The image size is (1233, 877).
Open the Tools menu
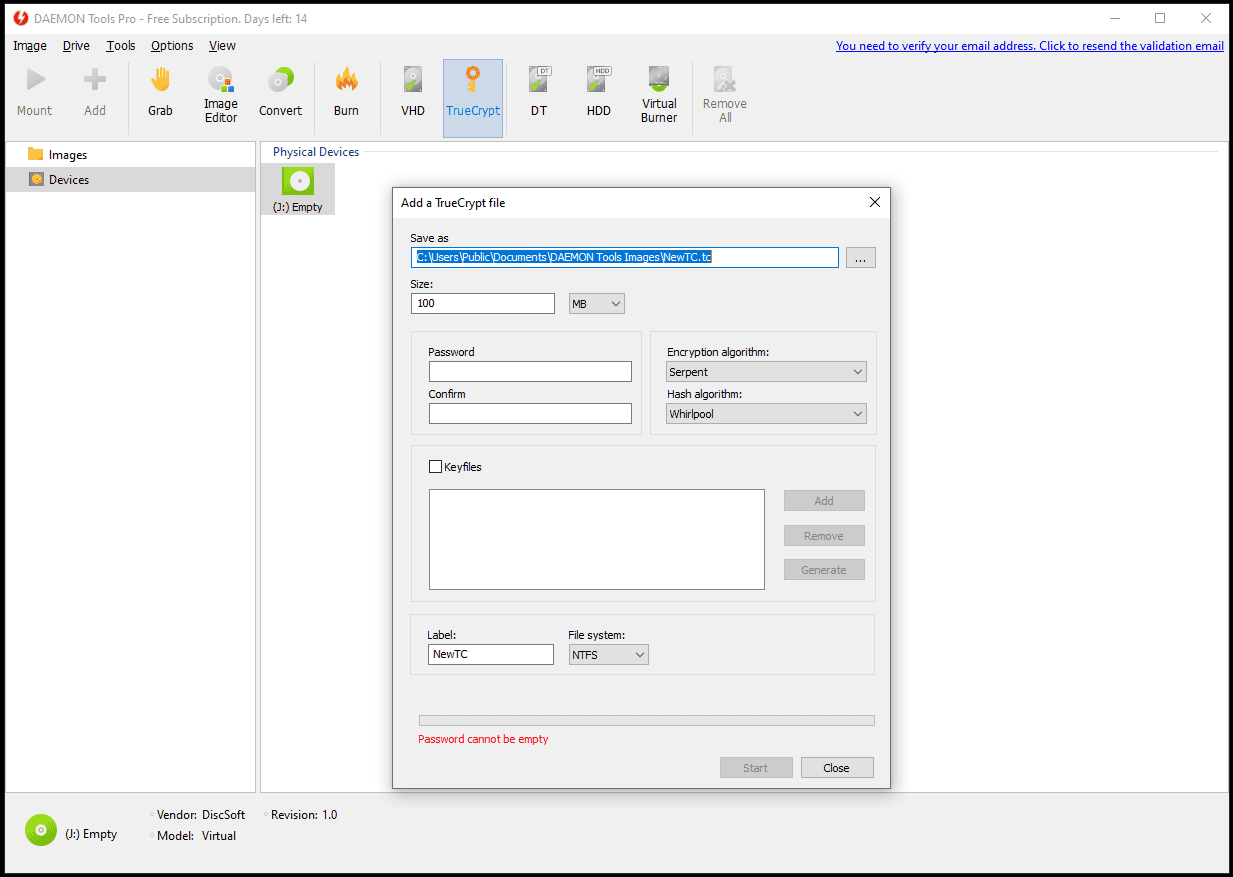click(x=121, y=46)
